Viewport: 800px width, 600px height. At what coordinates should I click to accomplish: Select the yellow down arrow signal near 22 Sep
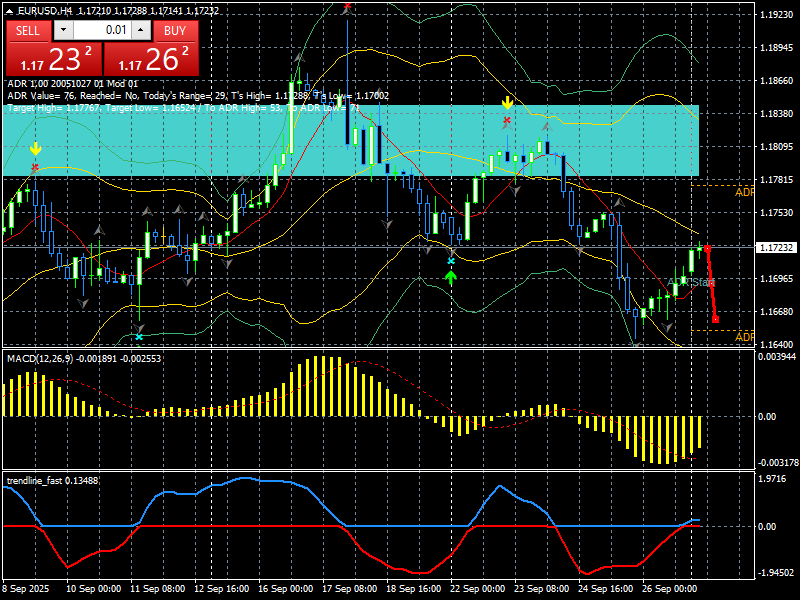(x=507, y=104)
